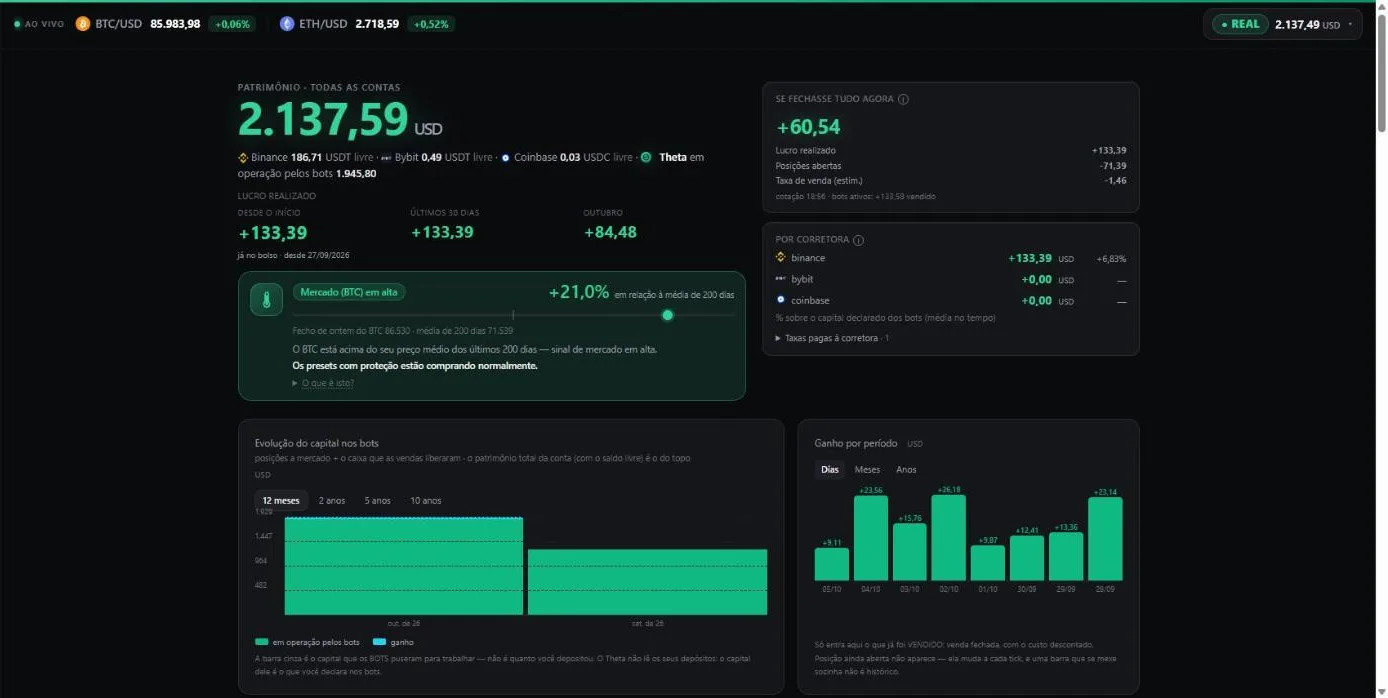
Task: Click the 'Taxa de venda (estim.)' row
Action: (x=951, y=181)
